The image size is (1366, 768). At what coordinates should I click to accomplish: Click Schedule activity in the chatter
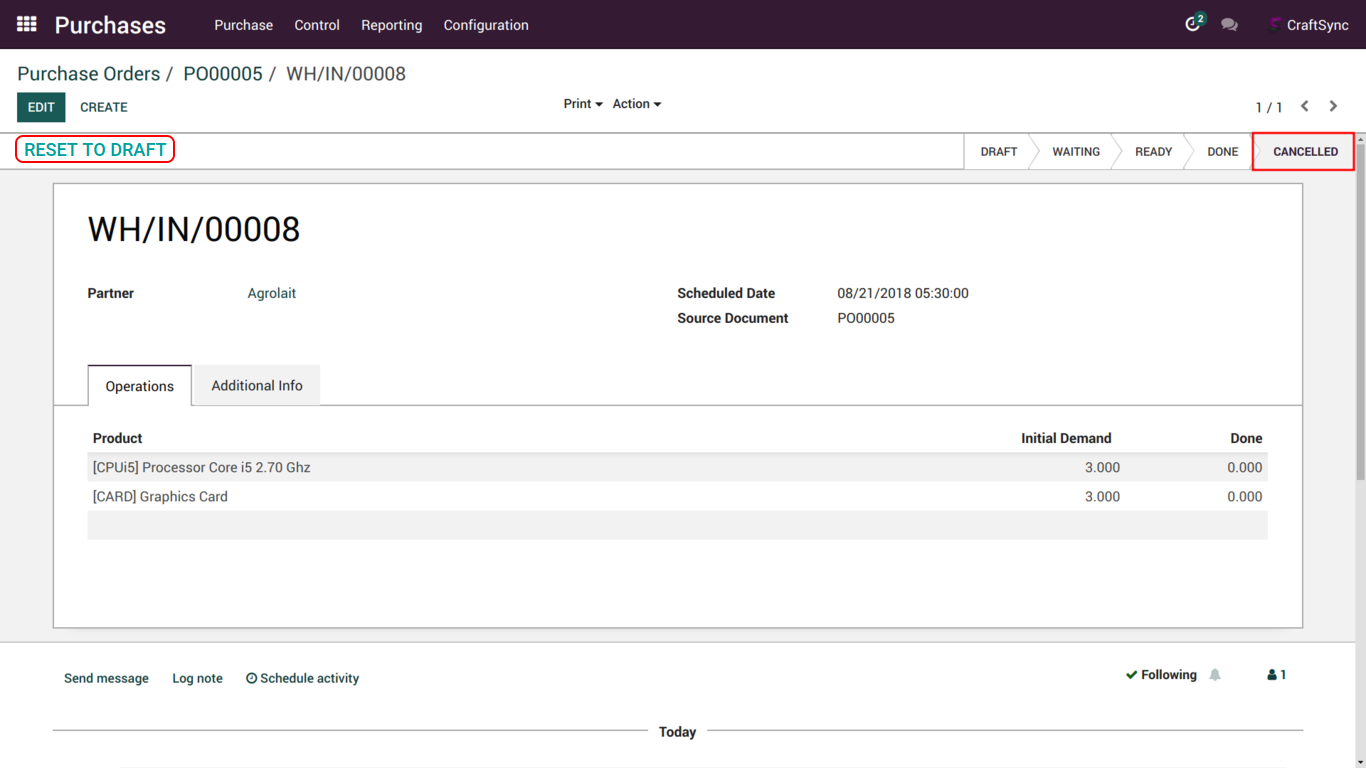pos(303,678)
